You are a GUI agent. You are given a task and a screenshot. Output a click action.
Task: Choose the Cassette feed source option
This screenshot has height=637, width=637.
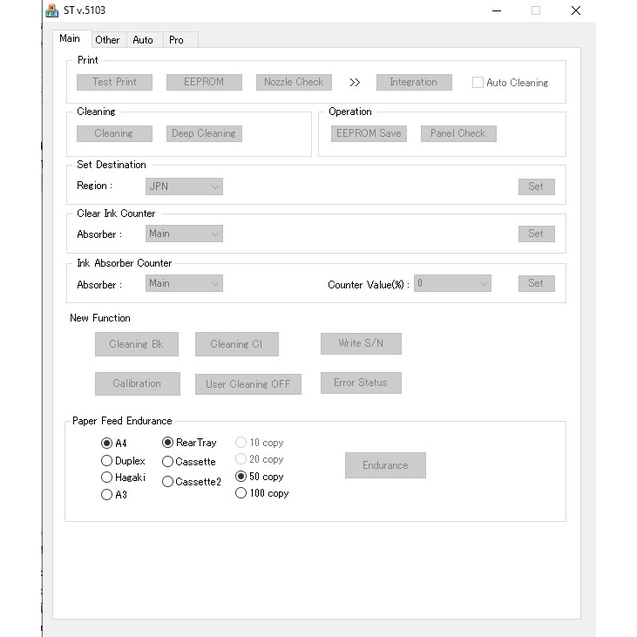click(167, 462)
